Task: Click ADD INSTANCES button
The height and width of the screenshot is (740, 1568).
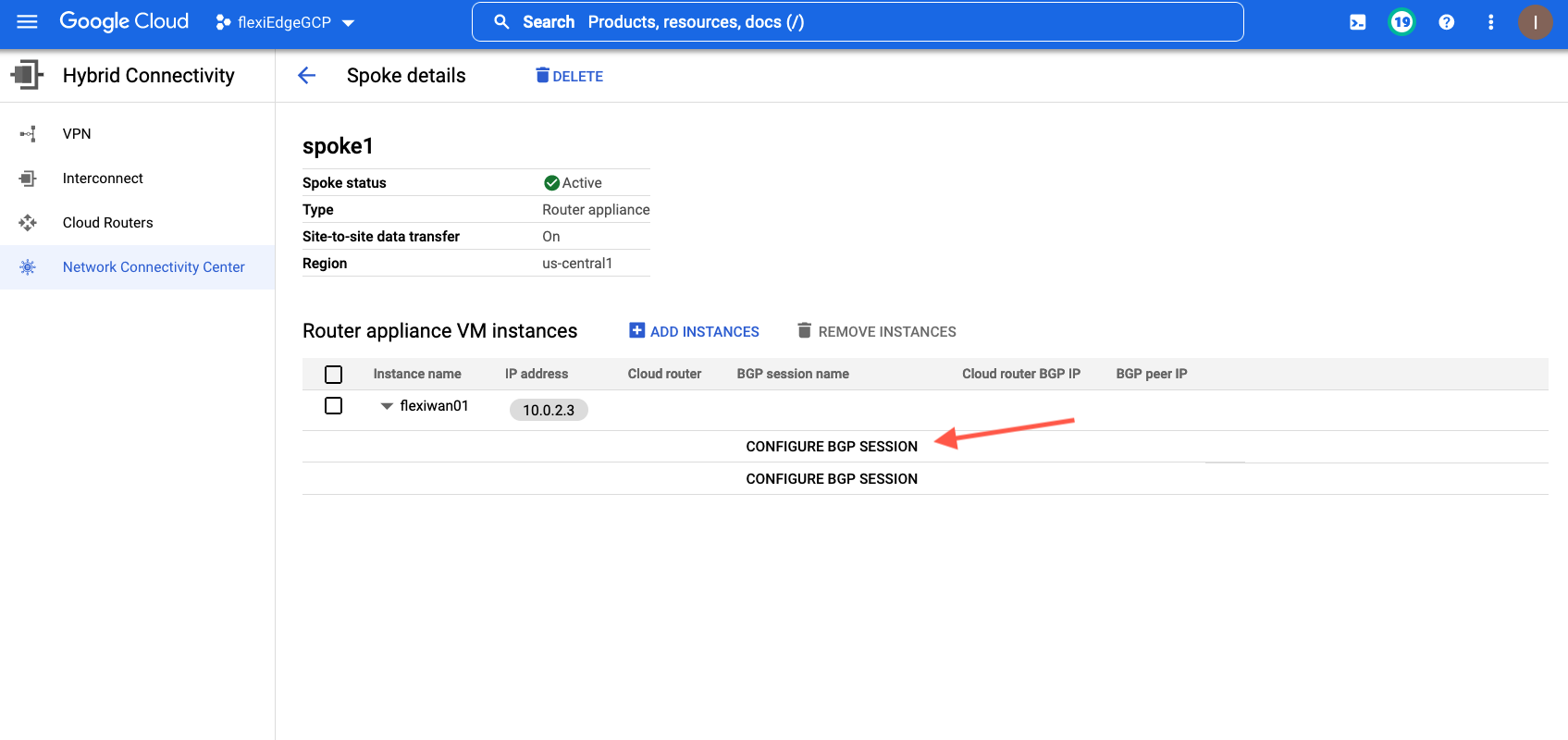Action: pyautogui.click(x=695, y=331)
